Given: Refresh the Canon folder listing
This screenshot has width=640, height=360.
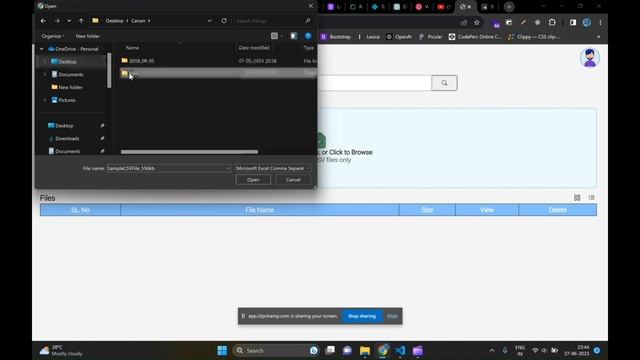Looking at the screenshot, I should click(x=224, y=20).
